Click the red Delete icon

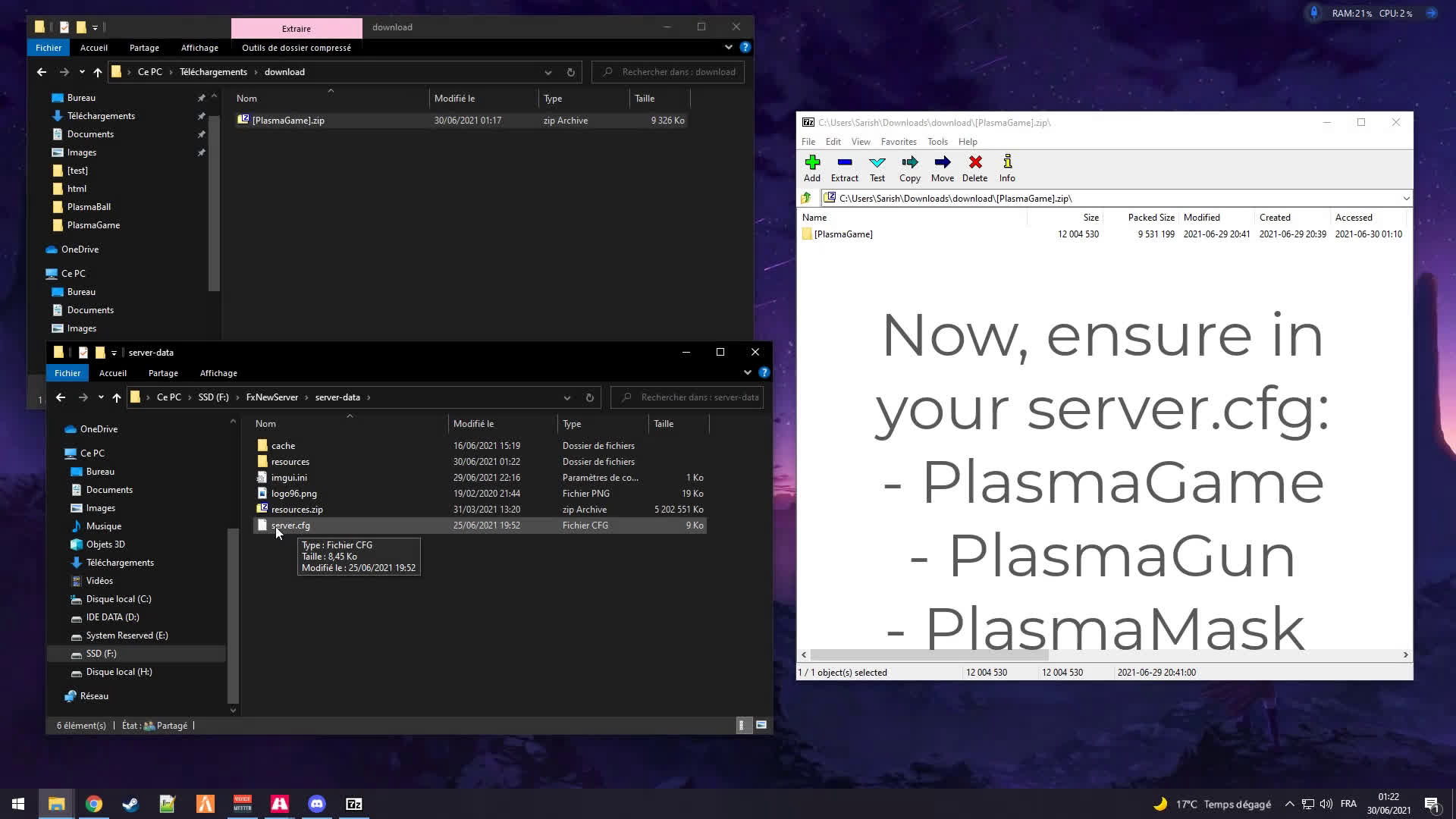click(x=975, y=168)
